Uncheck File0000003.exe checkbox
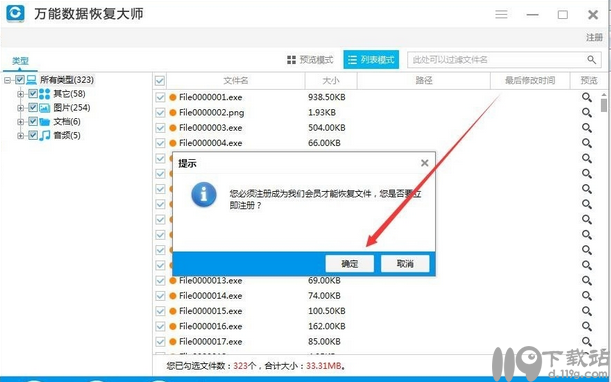 pyautogui.click(x=160, y=128)
